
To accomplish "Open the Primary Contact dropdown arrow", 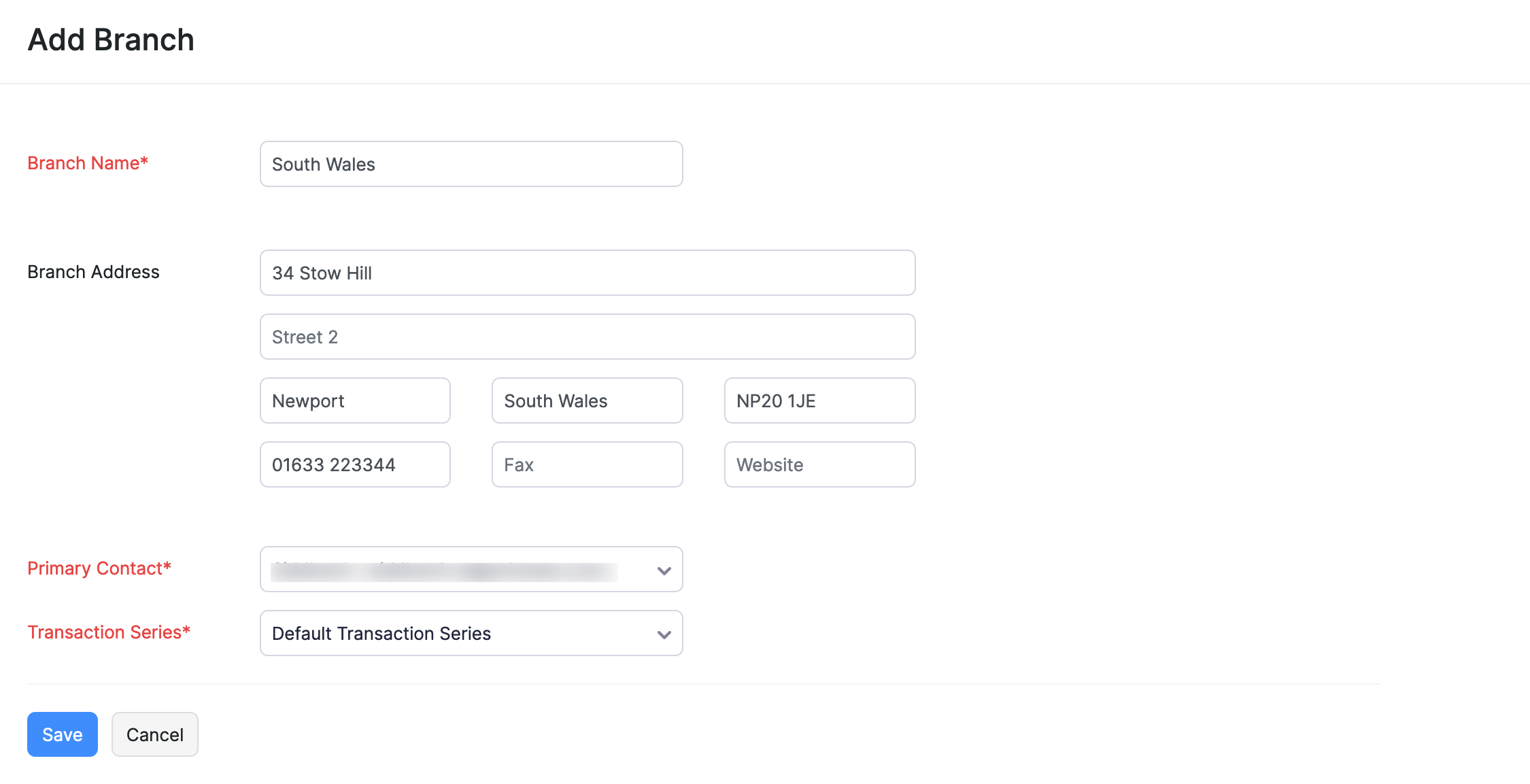I will [664, 570].
